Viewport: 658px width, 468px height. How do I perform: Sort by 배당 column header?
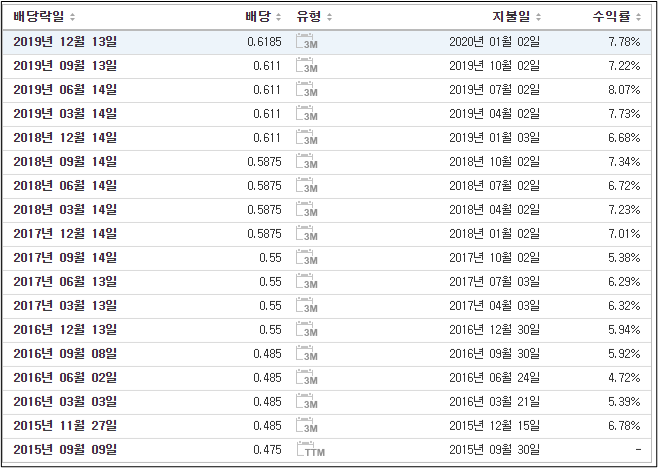tap(263, 17)
